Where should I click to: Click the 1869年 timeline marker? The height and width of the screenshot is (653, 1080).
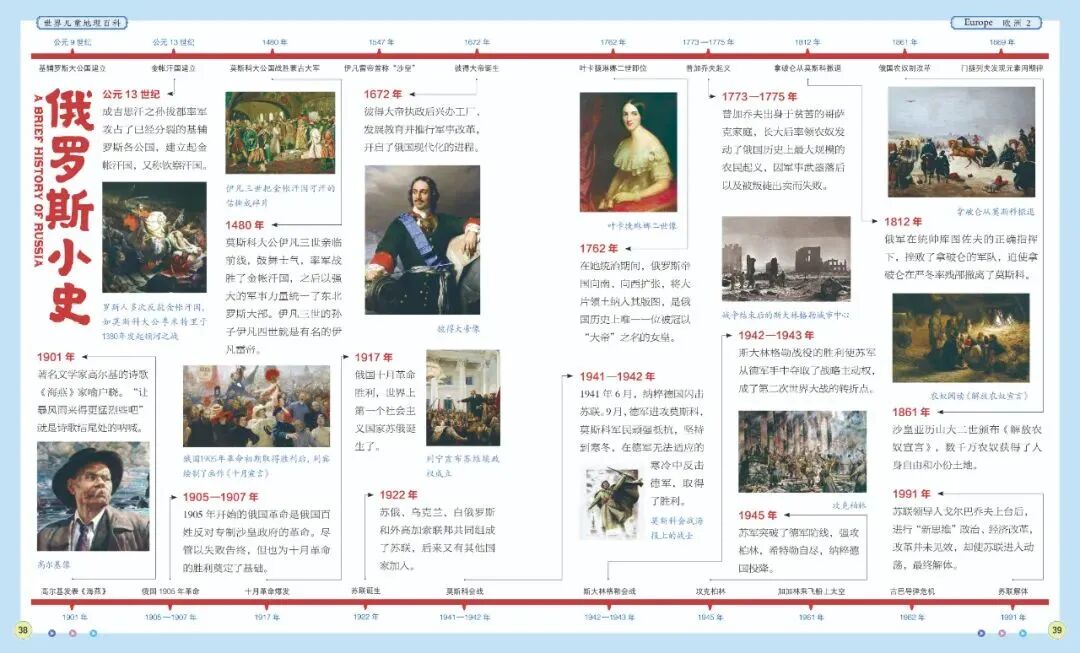click(x=1001, y=42)
